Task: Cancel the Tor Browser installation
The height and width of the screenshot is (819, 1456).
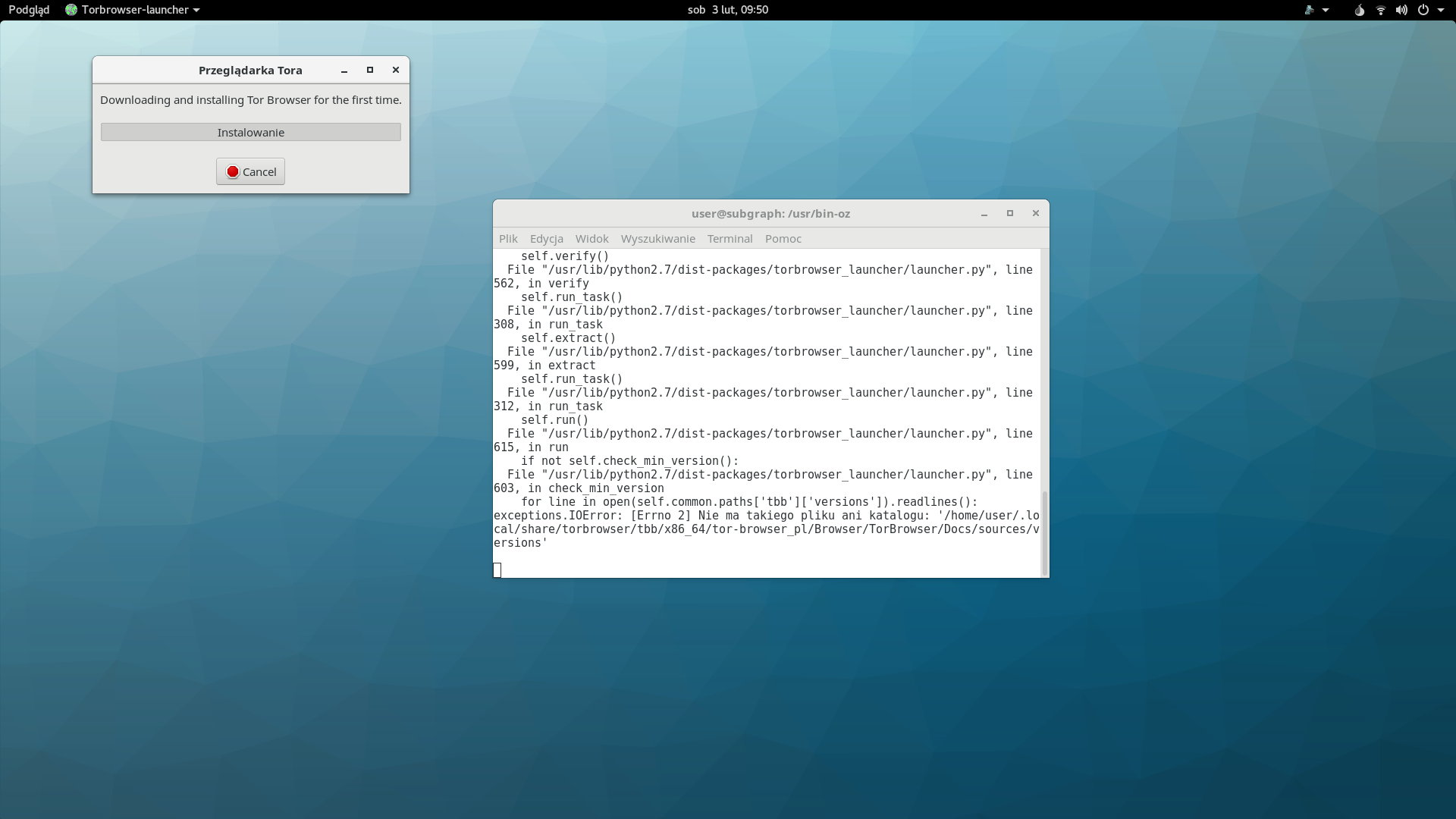Action: tap(250, 171)
